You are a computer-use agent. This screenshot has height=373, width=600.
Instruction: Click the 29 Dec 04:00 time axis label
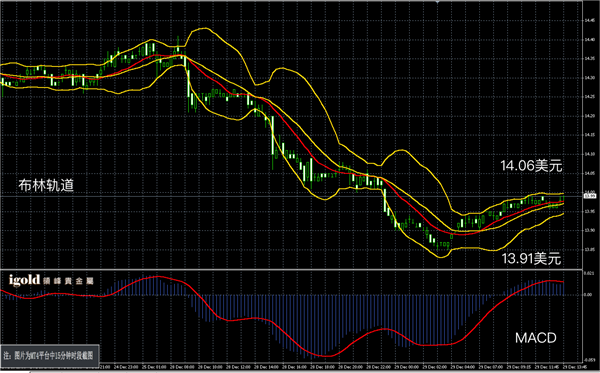[463, 367]
